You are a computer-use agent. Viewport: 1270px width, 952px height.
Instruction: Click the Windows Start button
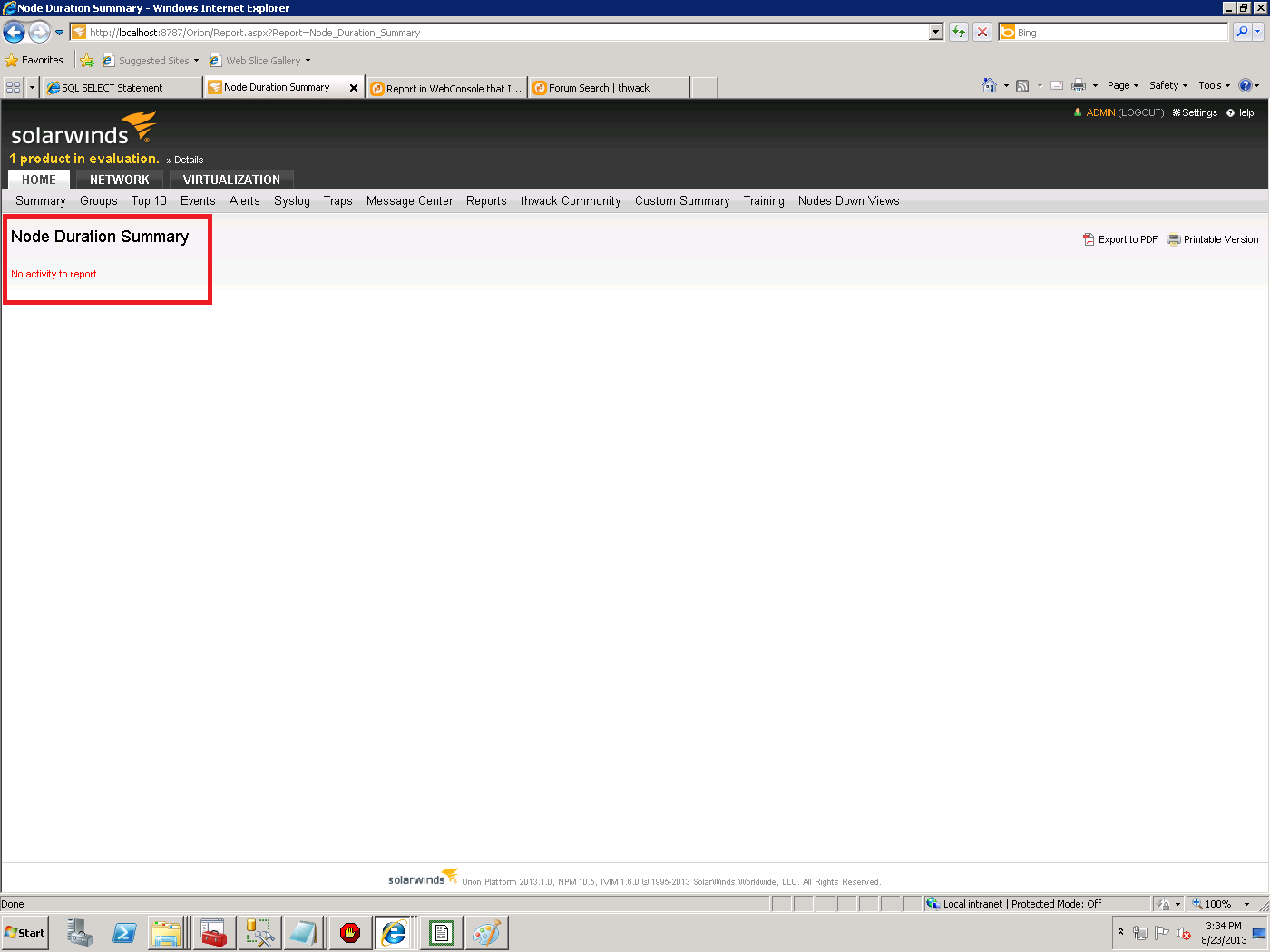pos(25,932)
